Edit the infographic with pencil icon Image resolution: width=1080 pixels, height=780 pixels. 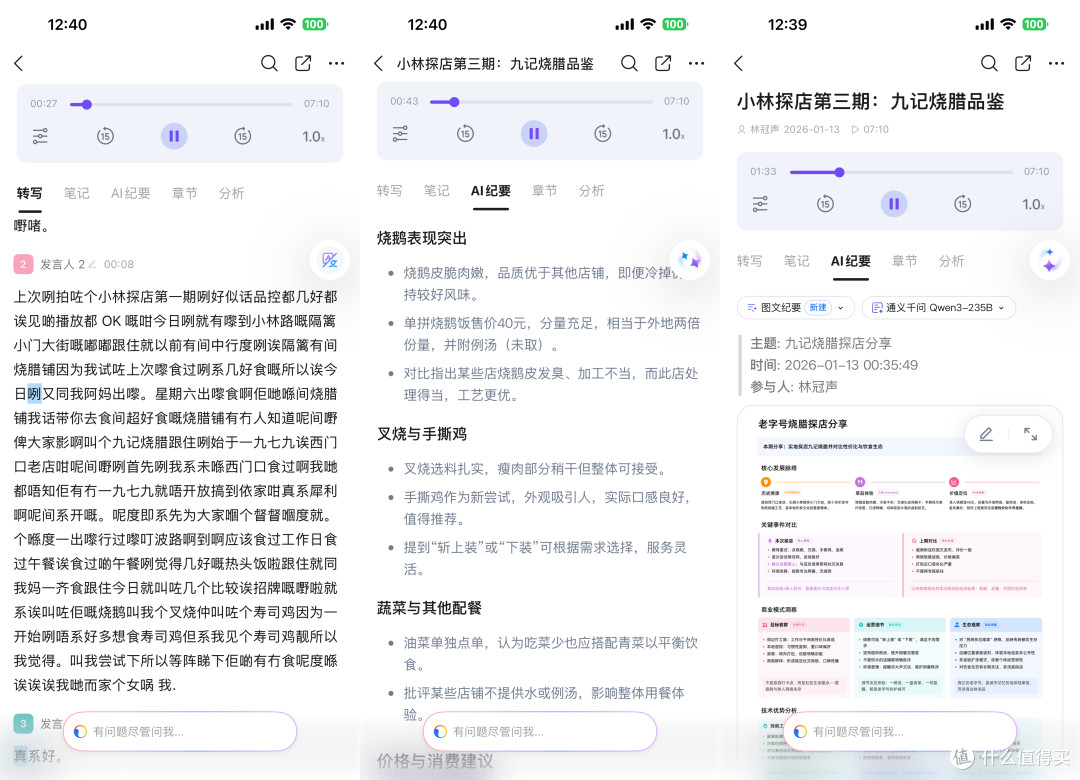pyautogui.click(x=986, y=434)
